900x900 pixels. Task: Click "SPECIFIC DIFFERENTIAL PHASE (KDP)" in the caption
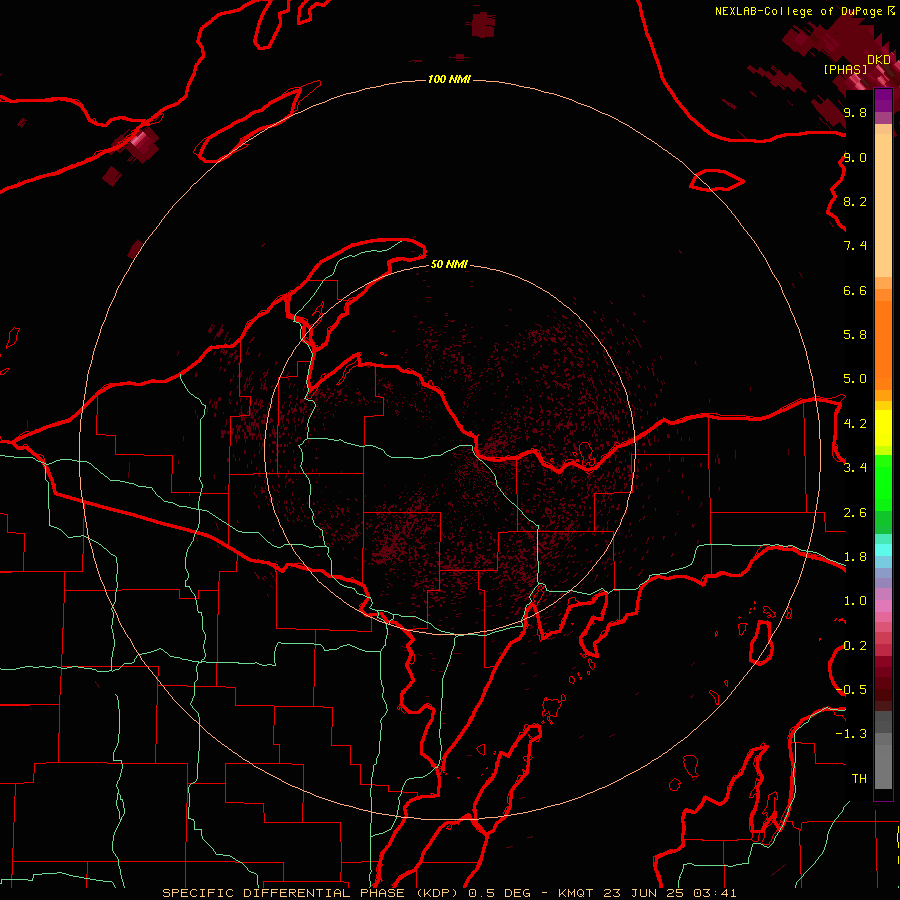coord(310,893)
